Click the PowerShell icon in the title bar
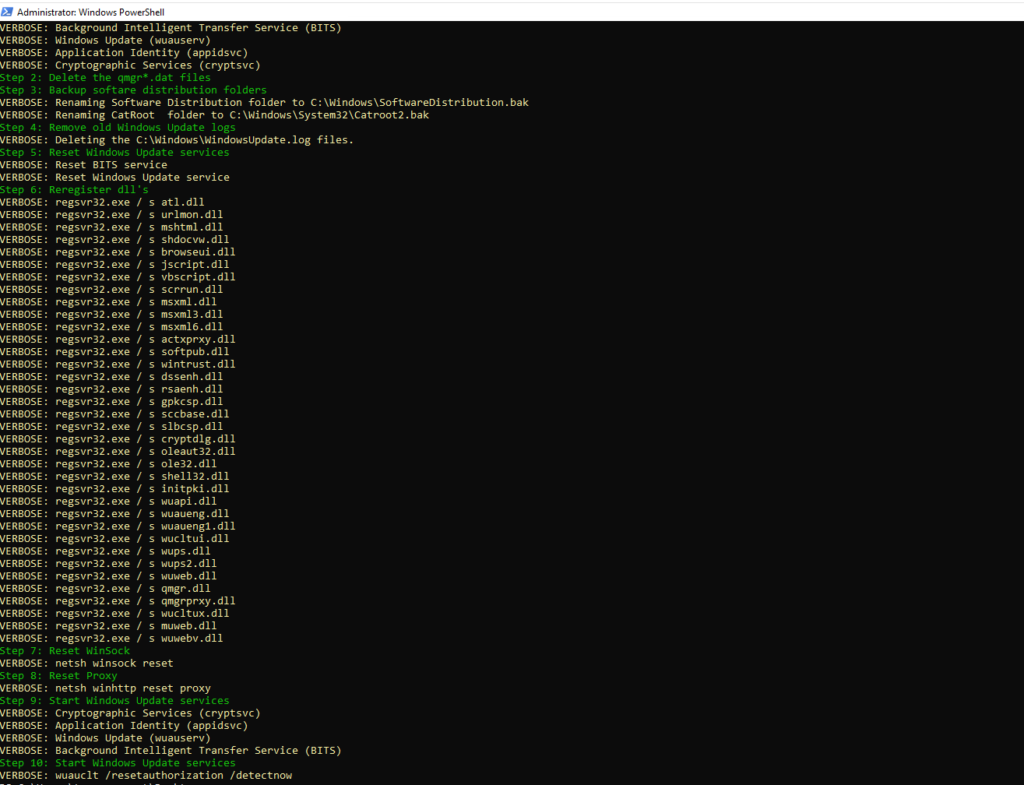The image size is (1024, 785). tap(7, 10)
